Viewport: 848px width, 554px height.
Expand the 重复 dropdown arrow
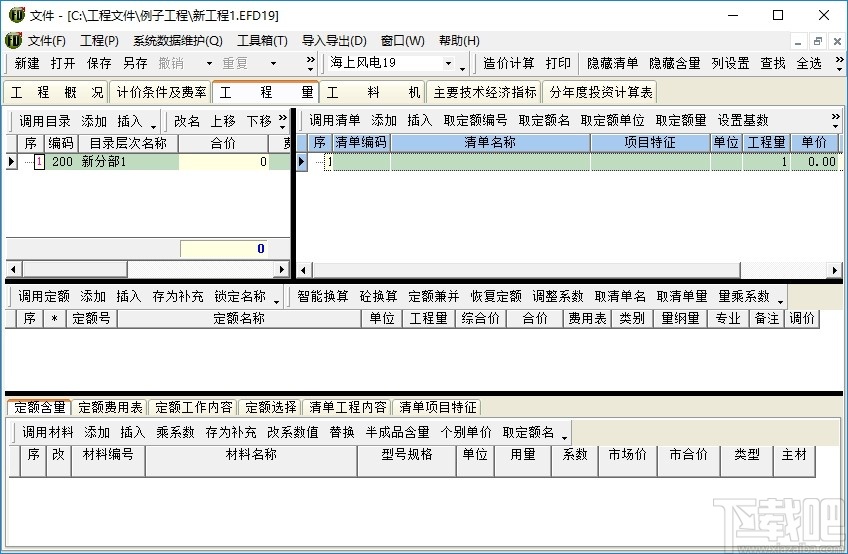(x=274, y=64)
